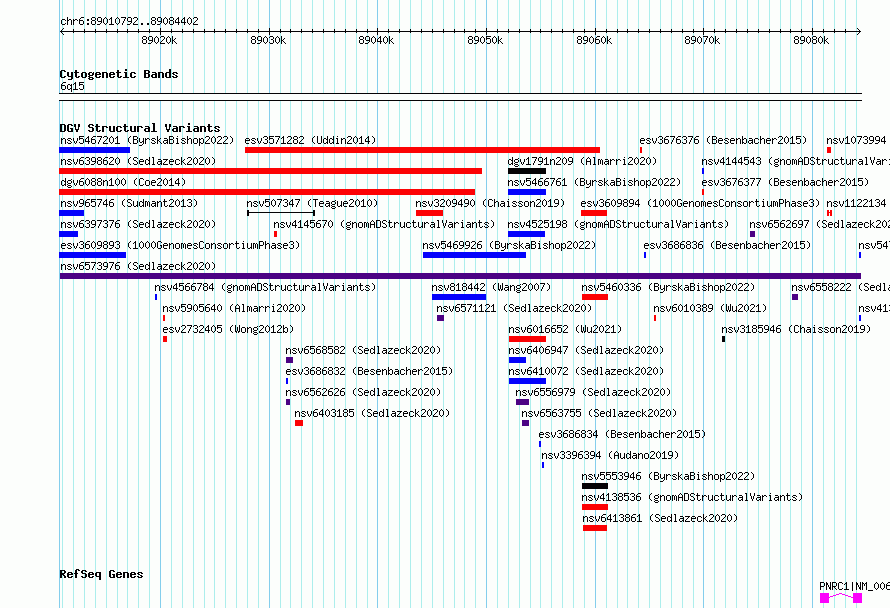Image resolution: width=890 pixels, height=608 pixels.
Task: Select the nsv4525198 (gnomADStructuralVariants) label
Action: tap(618, 224)
